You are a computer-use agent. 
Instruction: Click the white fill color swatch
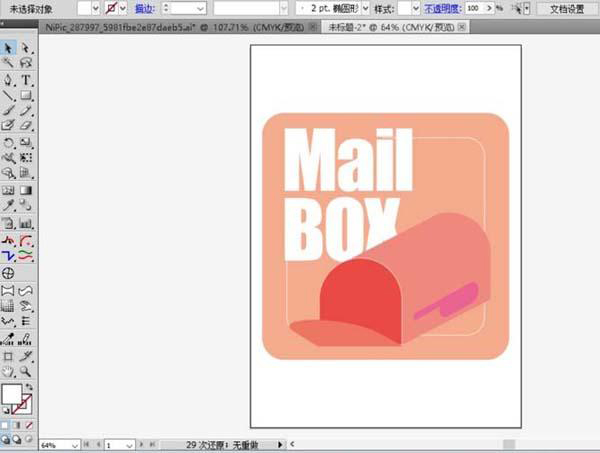(x=12, y=394)
